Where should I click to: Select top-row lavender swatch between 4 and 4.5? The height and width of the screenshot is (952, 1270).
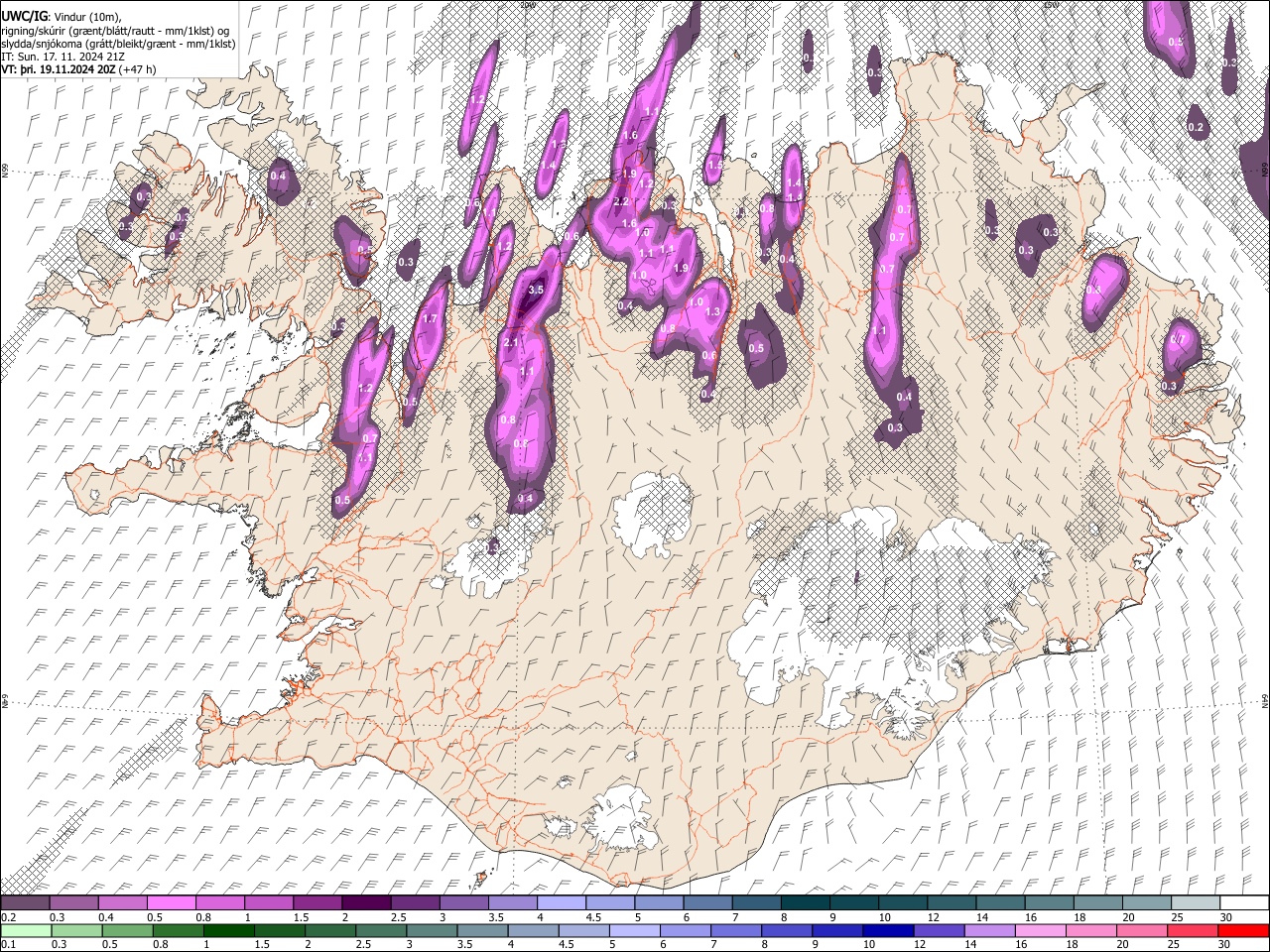click(562, 902)
